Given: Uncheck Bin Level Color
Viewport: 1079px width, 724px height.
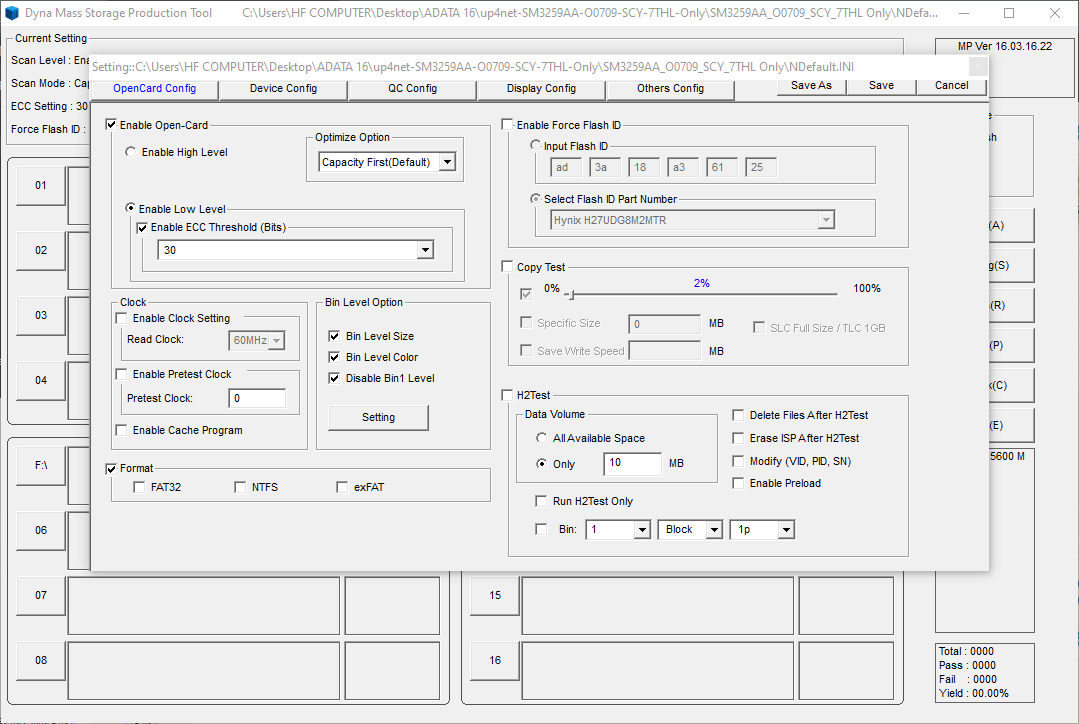Looking at the screenshot, I should [x=334, y=357].
